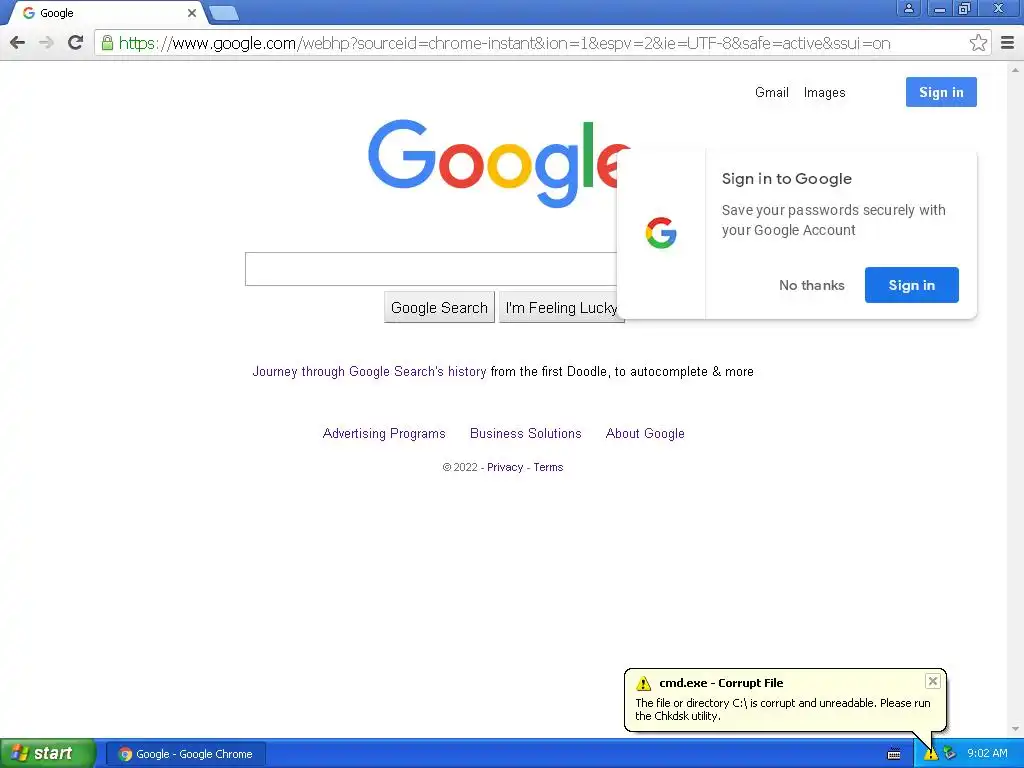
Task: Click the Google G logo in sign-in popup
Action: coord(661,233)
